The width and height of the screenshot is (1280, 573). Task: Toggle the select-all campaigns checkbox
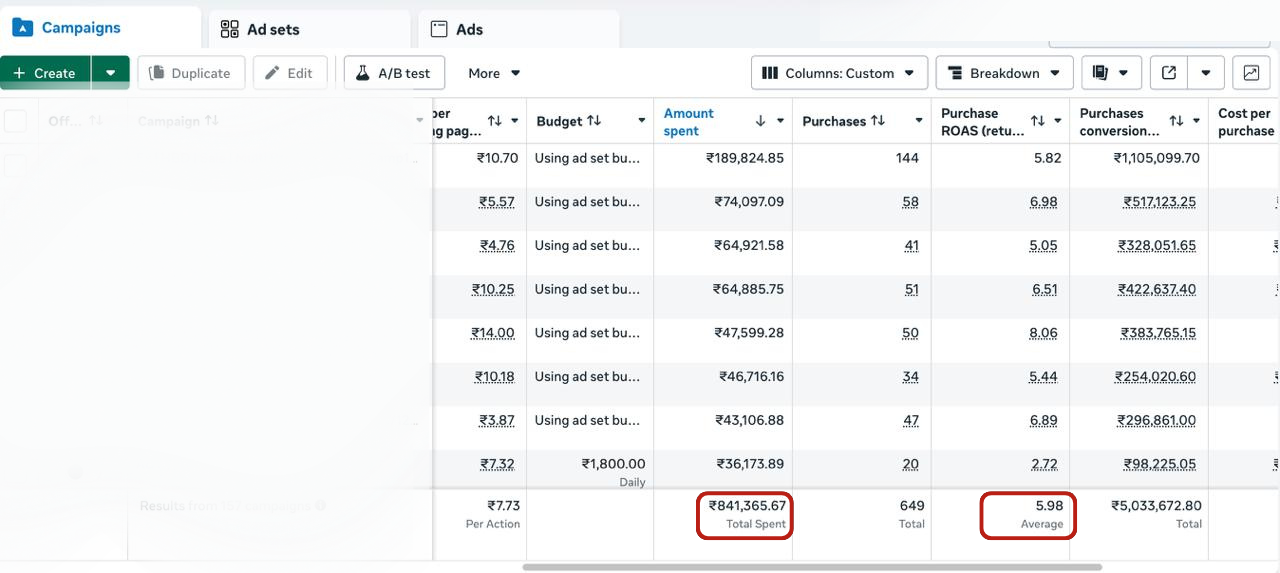coord(16,121)
